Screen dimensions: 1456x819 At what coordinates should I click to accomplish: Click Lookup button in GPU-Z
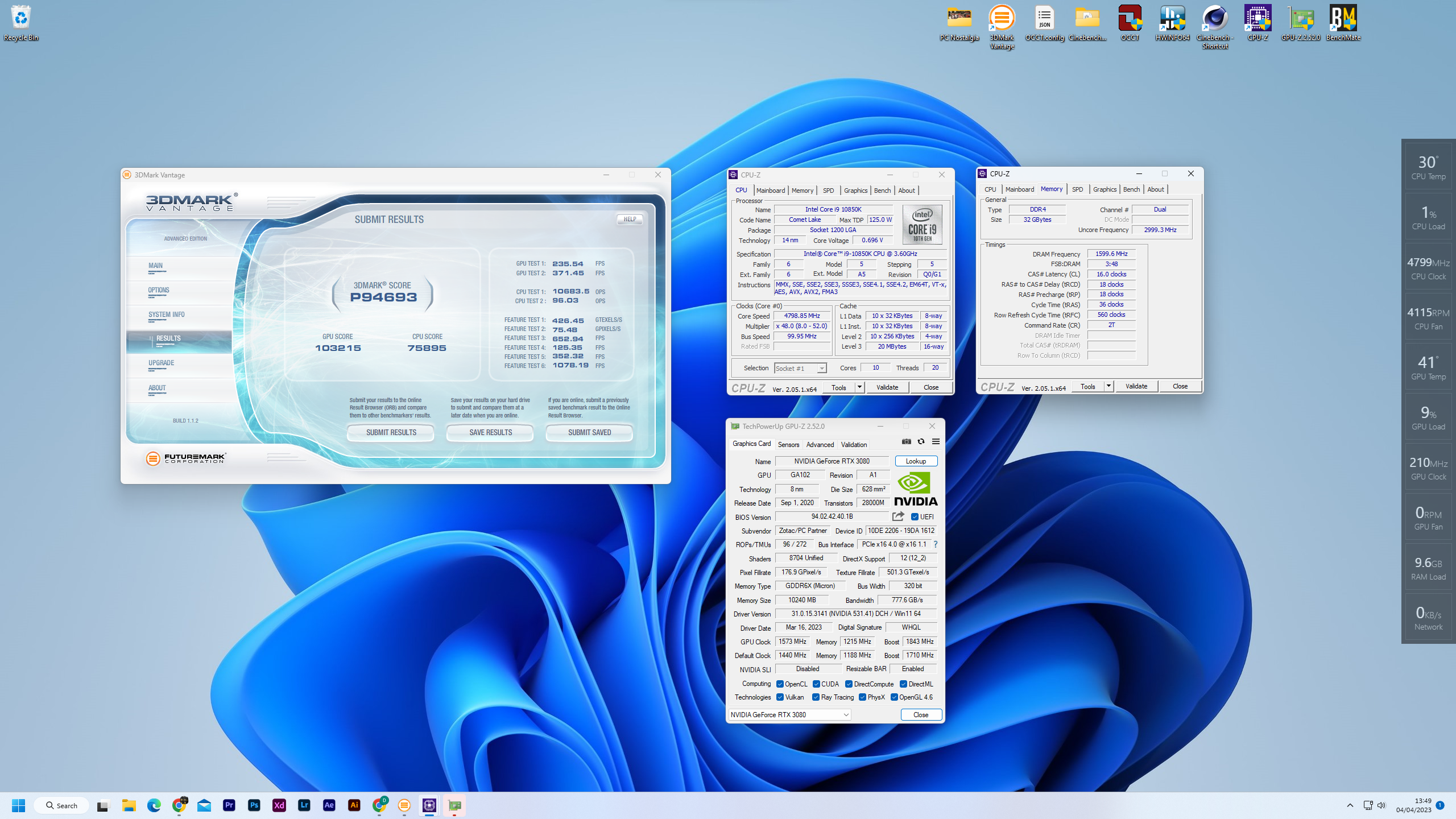point(916,461)
